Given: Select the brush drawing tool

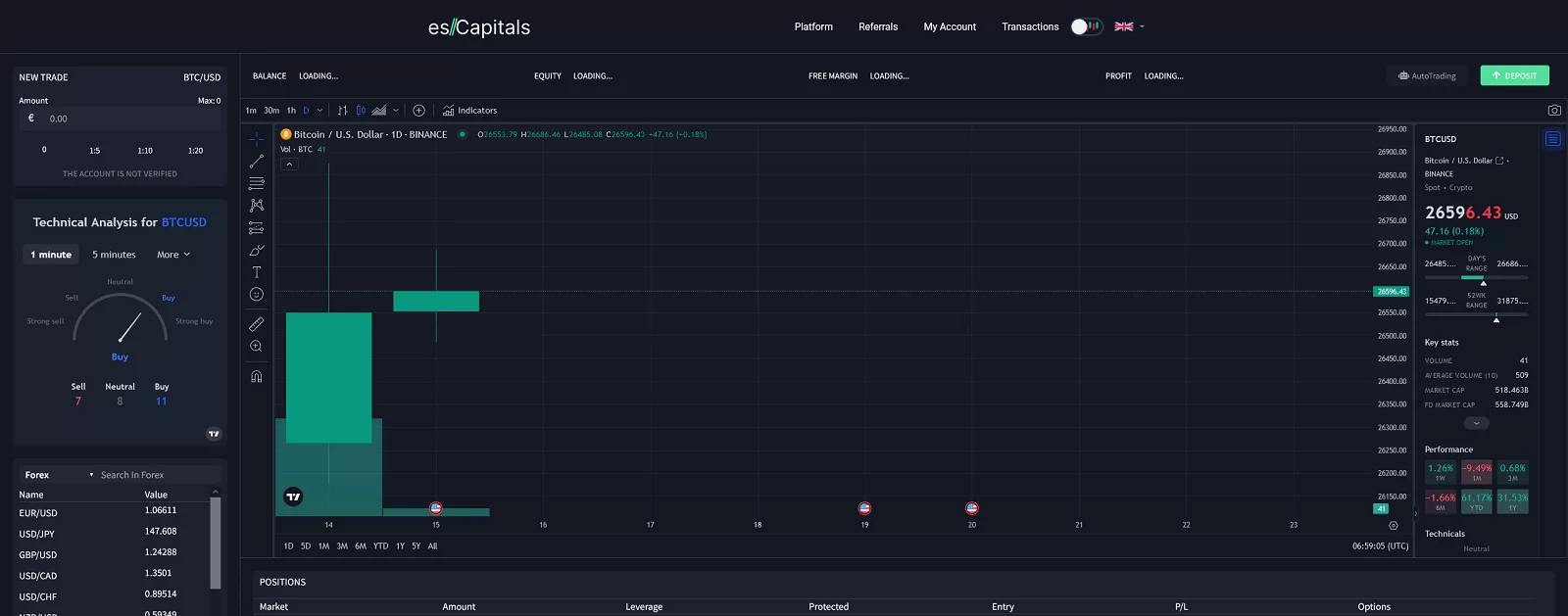Looking at the screenshot, I should coord(257,251).
